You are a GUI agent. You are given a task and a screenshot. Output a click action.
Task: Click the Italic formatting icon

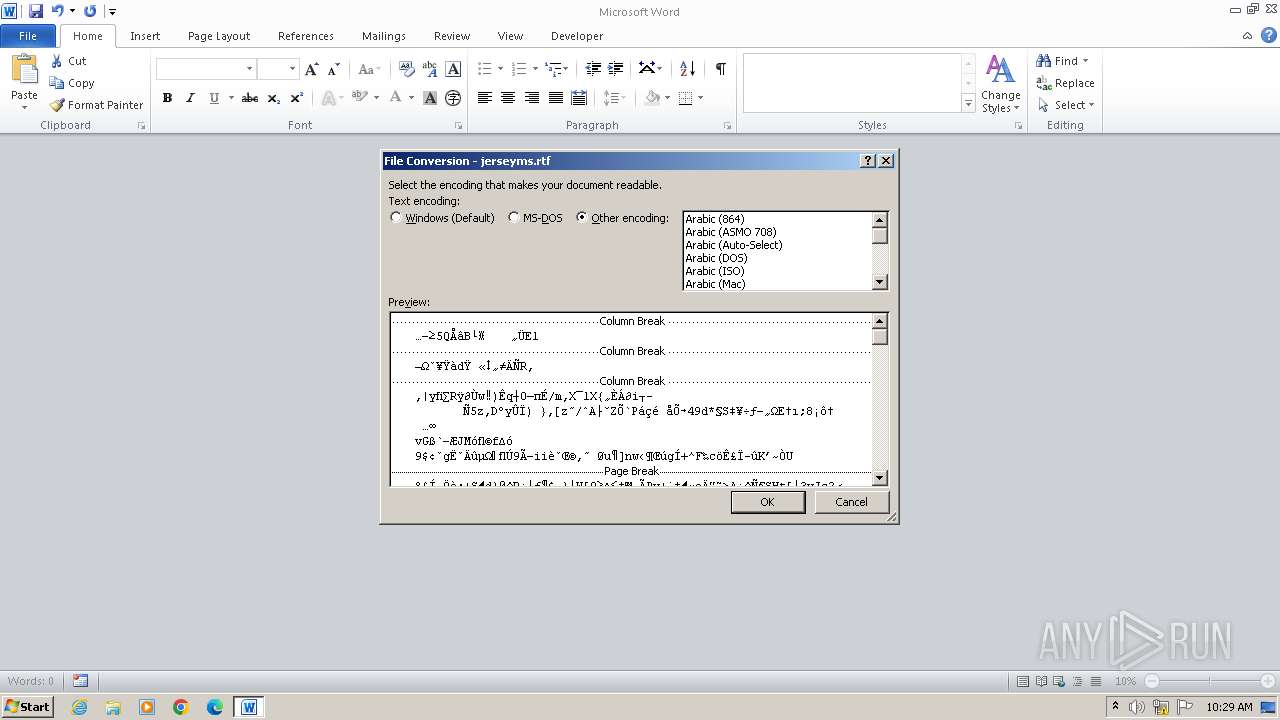190,98
